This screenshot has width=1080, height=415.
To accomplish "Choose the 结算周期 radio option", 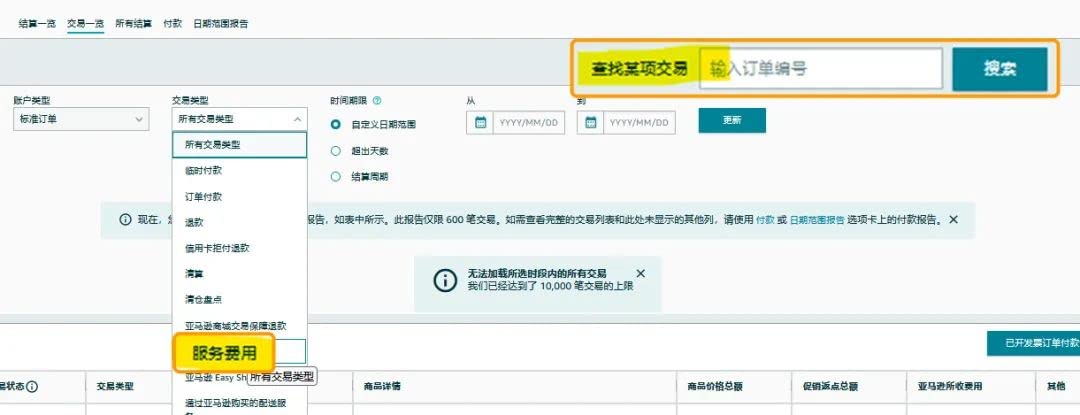I will [x=336, y=177].
